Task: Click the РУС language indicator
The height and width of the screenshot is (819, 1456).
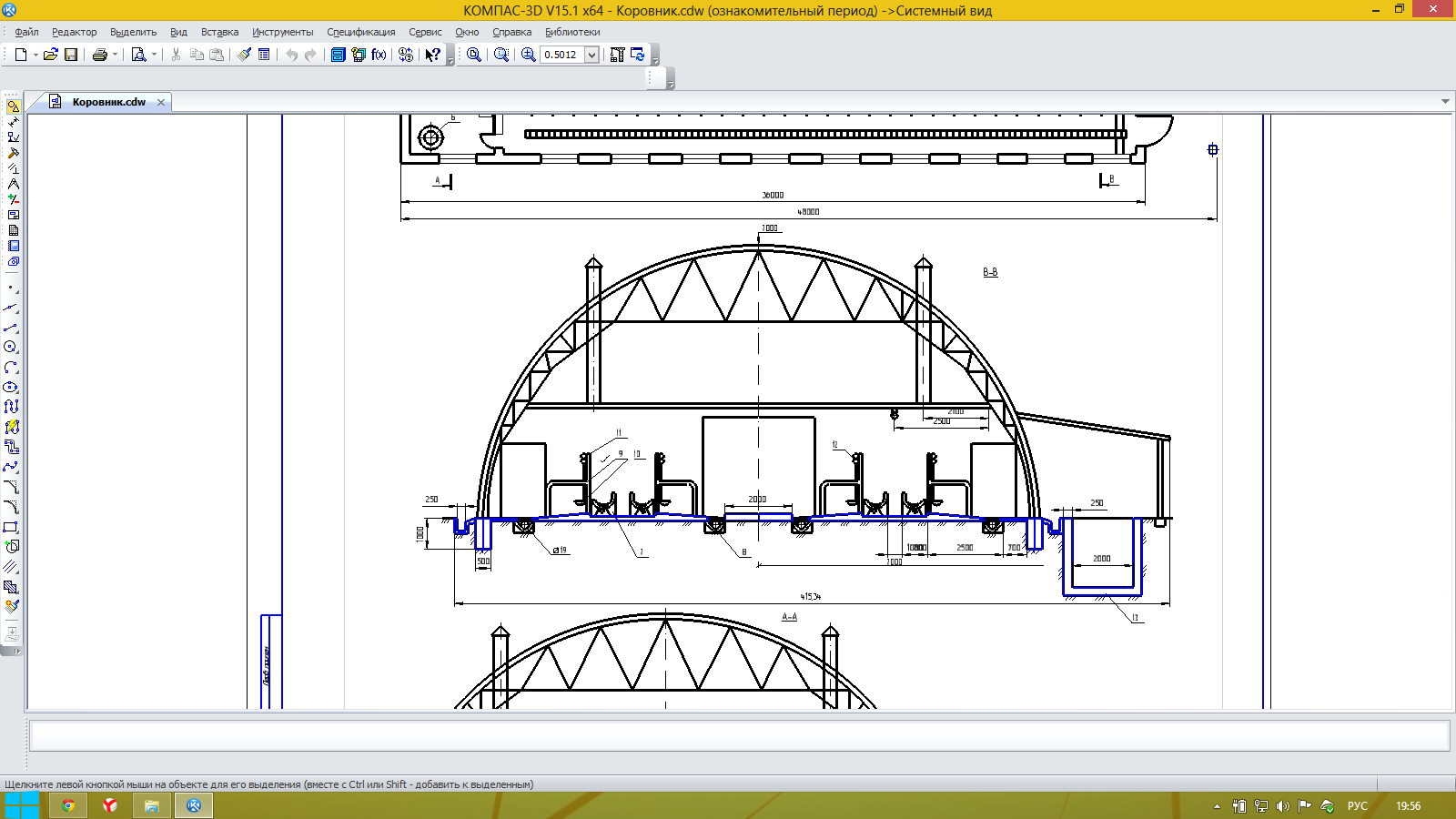Action: (1358, 806)
